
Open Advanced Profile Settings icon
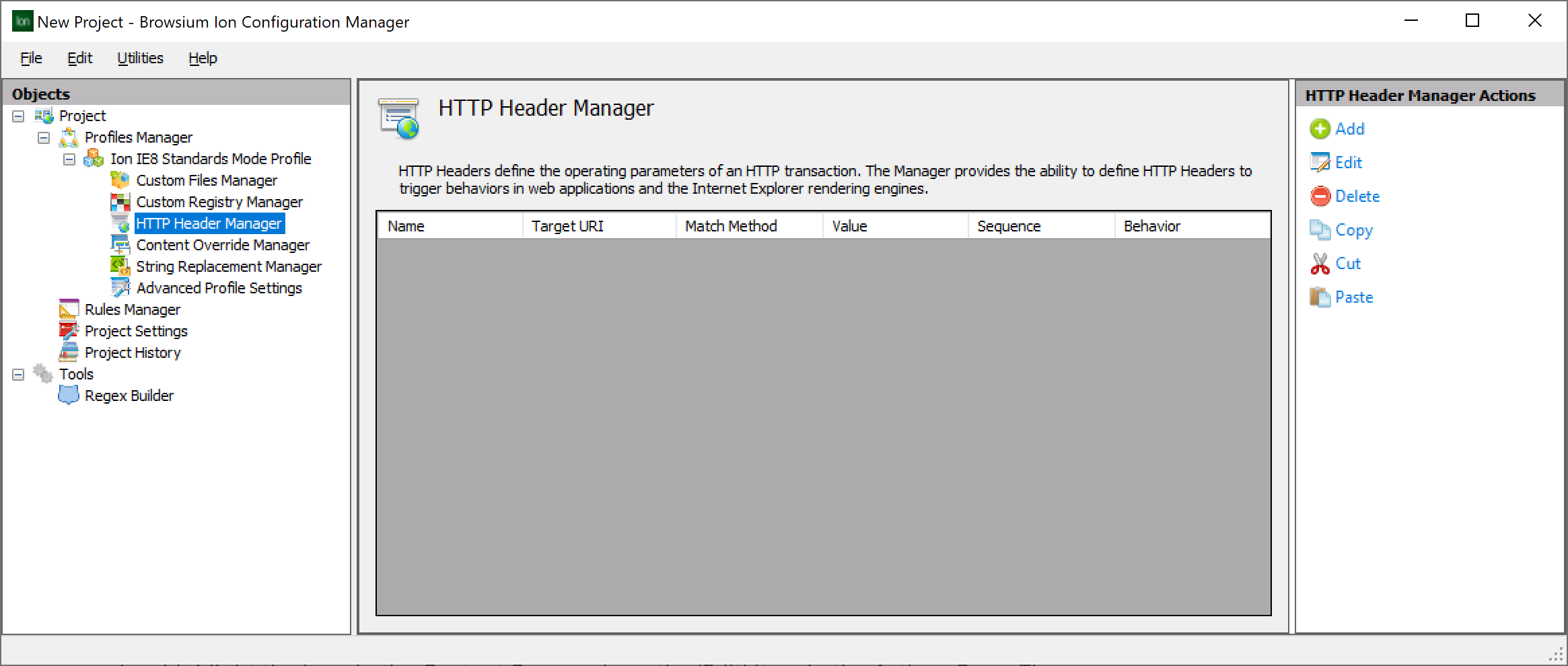pyautogui.click(x=121, y=287)
